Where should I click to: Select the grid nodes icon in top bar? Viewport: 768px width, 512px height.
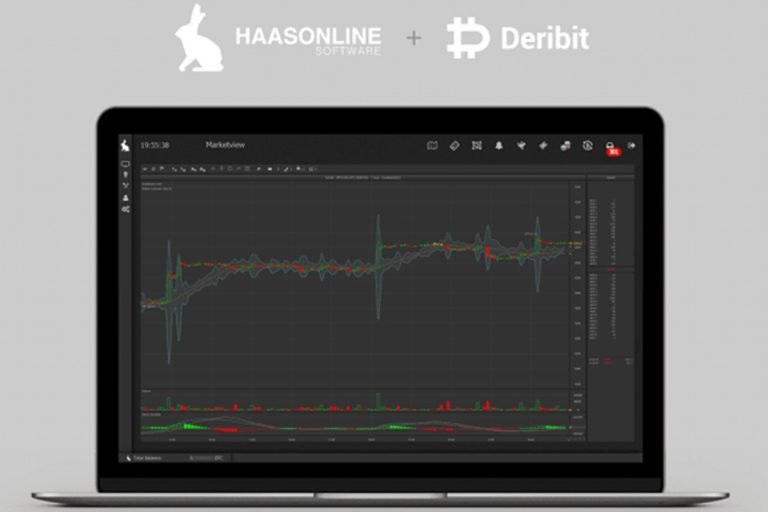(x=477, y=146)
